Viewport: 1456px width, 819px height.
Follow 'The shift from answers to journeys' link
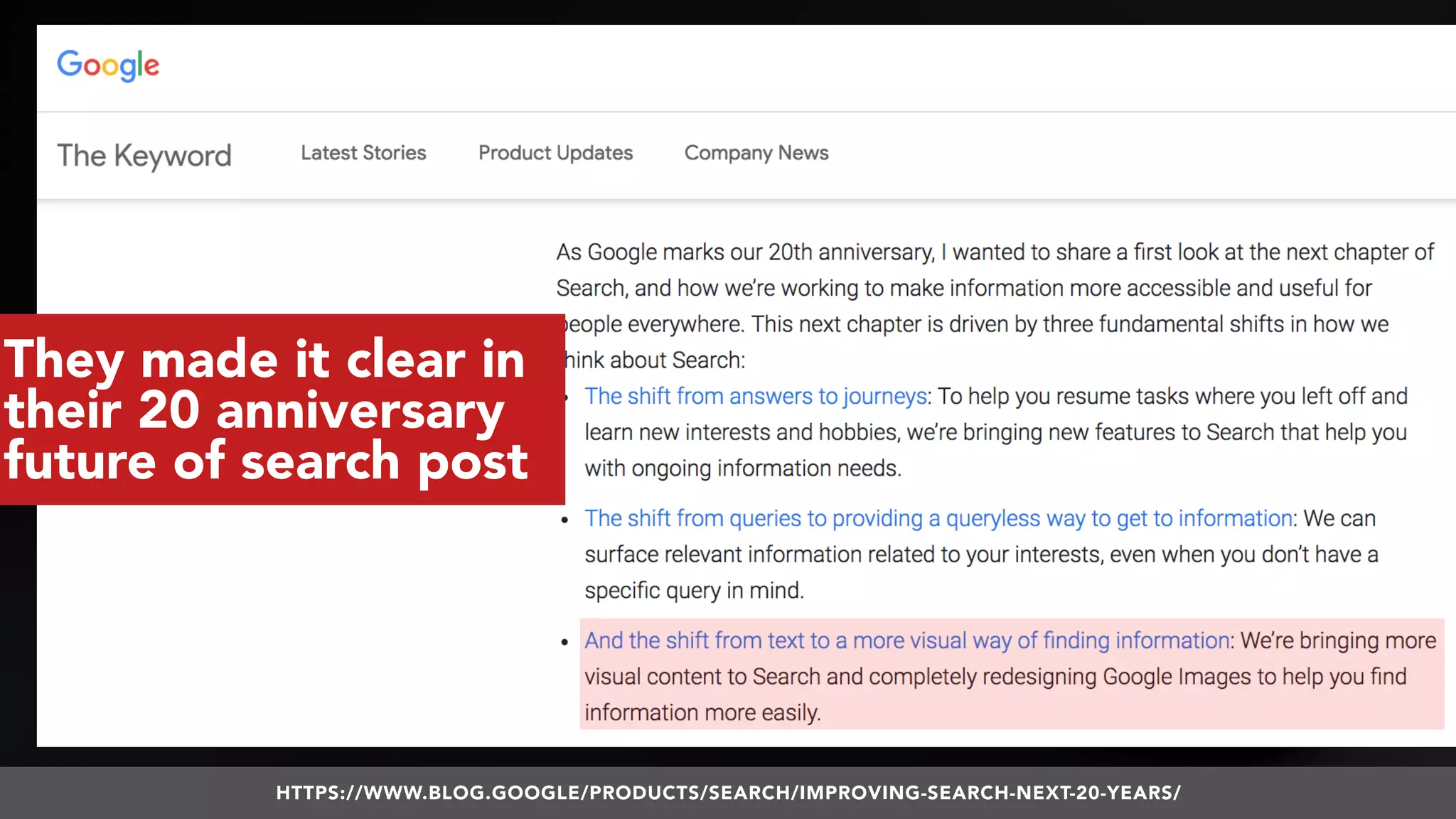click(756, 396)
